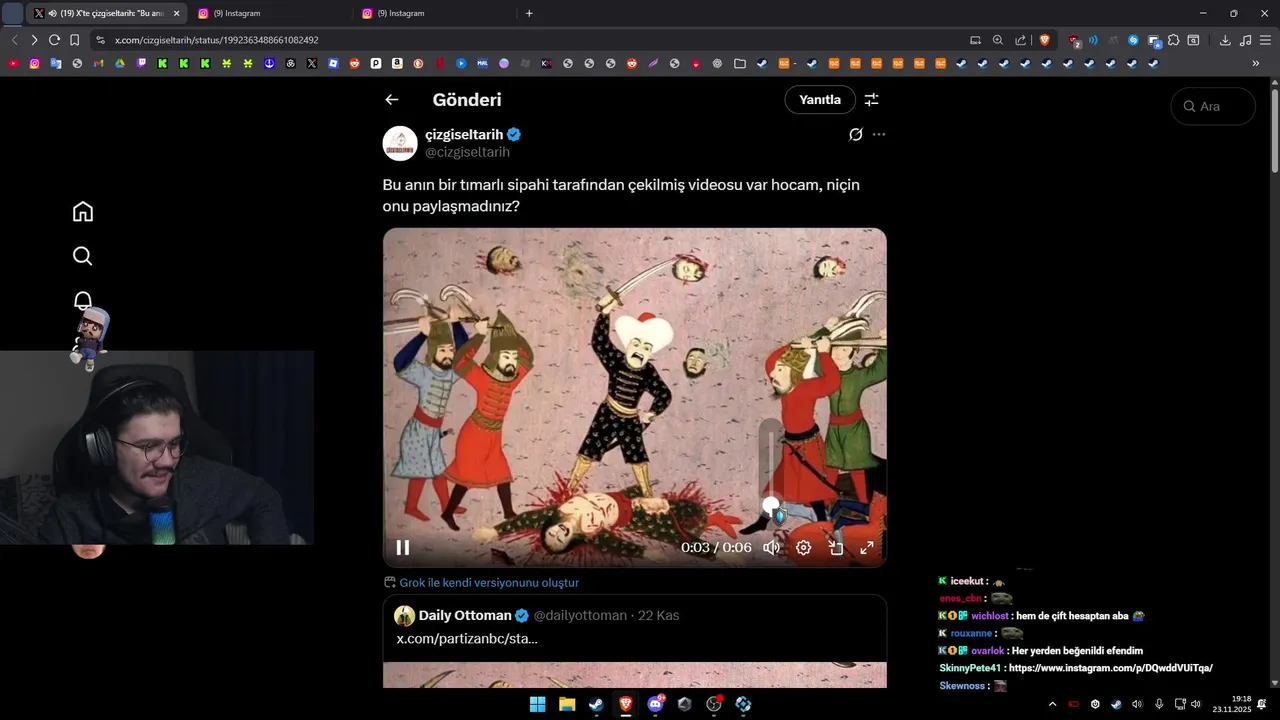Open site settings icon in address bar
This screenshot has width=1280, height=720.
(x=100, y=40)
